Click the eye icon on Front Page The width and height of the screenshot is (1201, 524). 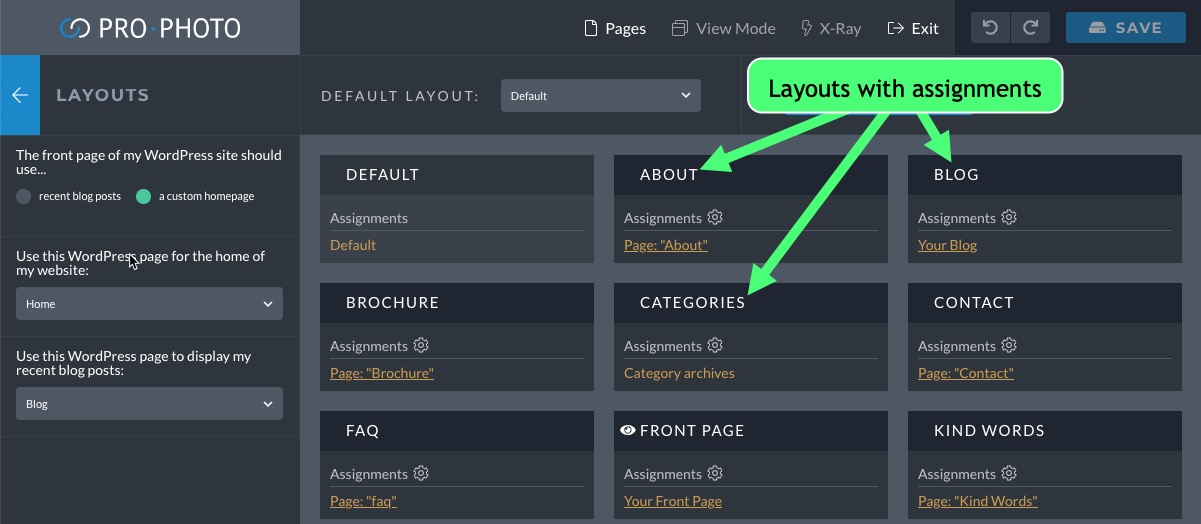(628, 430)
